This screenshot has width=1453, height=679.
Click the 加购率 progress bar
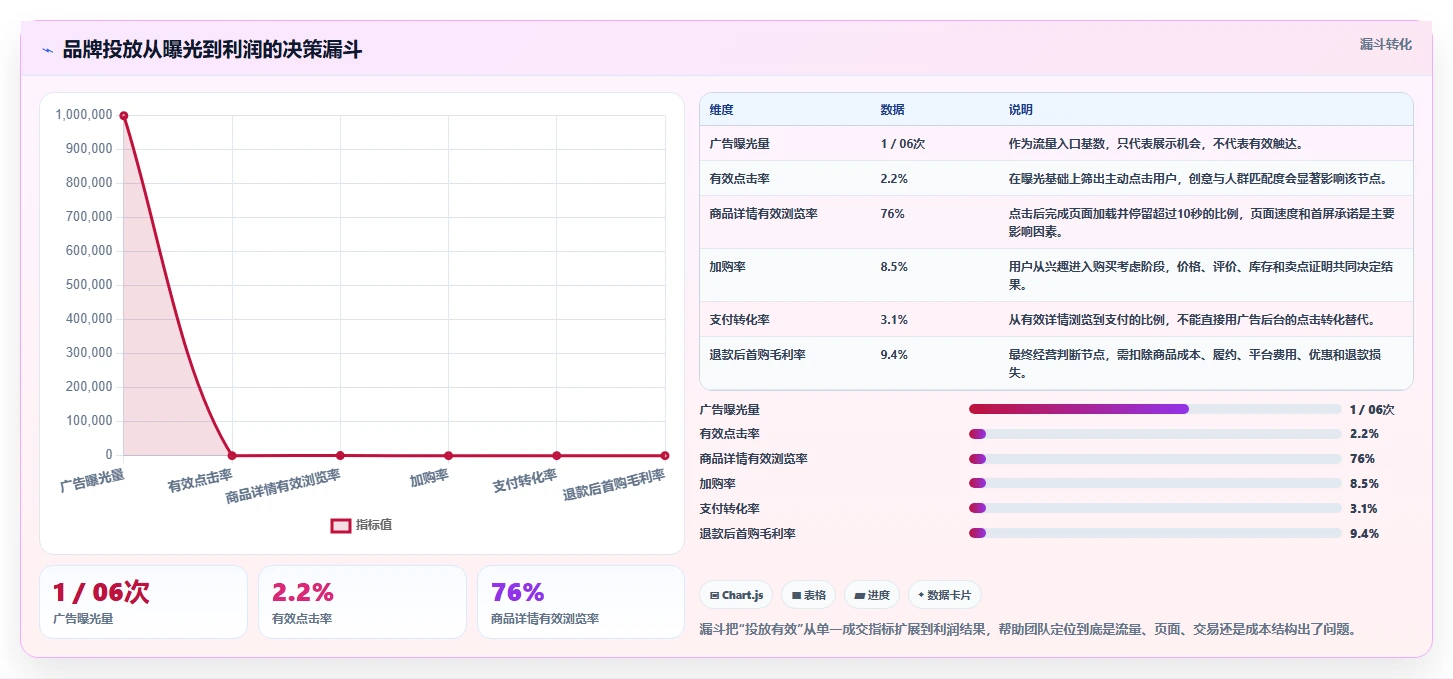(x=1155, y=483)
